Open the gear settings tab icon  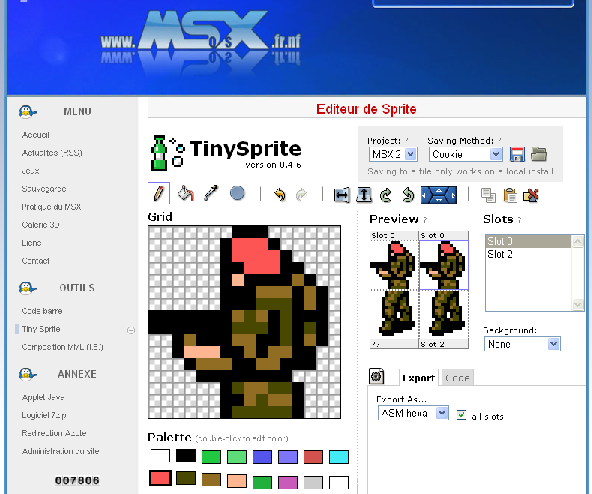[x=376, y=376]
